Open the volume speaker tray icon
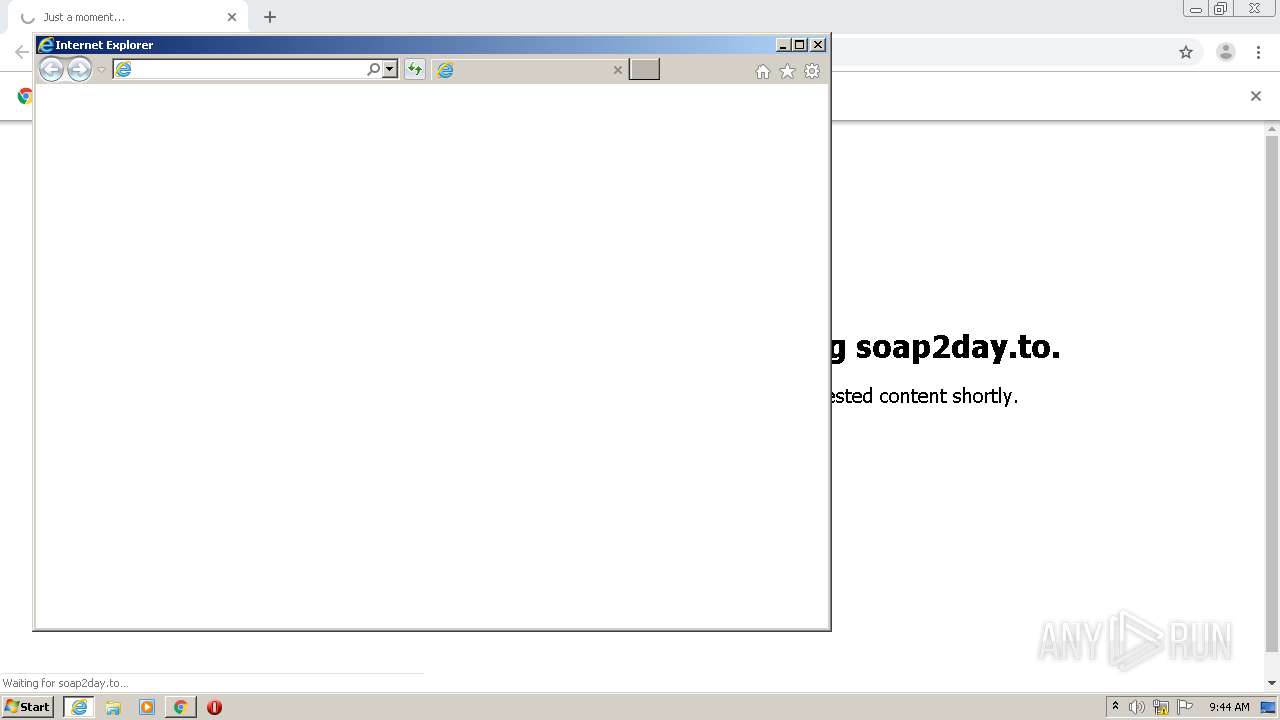Viewport: 1280px width, 720px height. (1137, 707)
